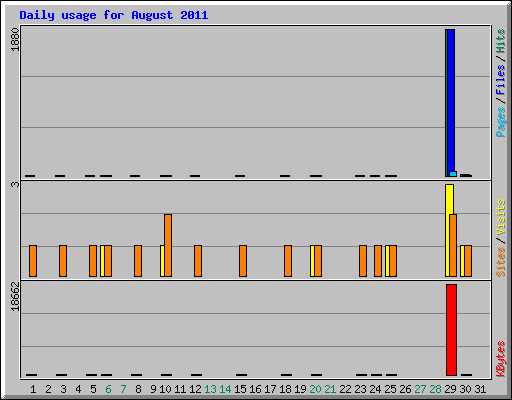The width and height of the screenshot is (512, 400).
Task: Click day label 22 on the x-axis
Action: pos(345,389)
